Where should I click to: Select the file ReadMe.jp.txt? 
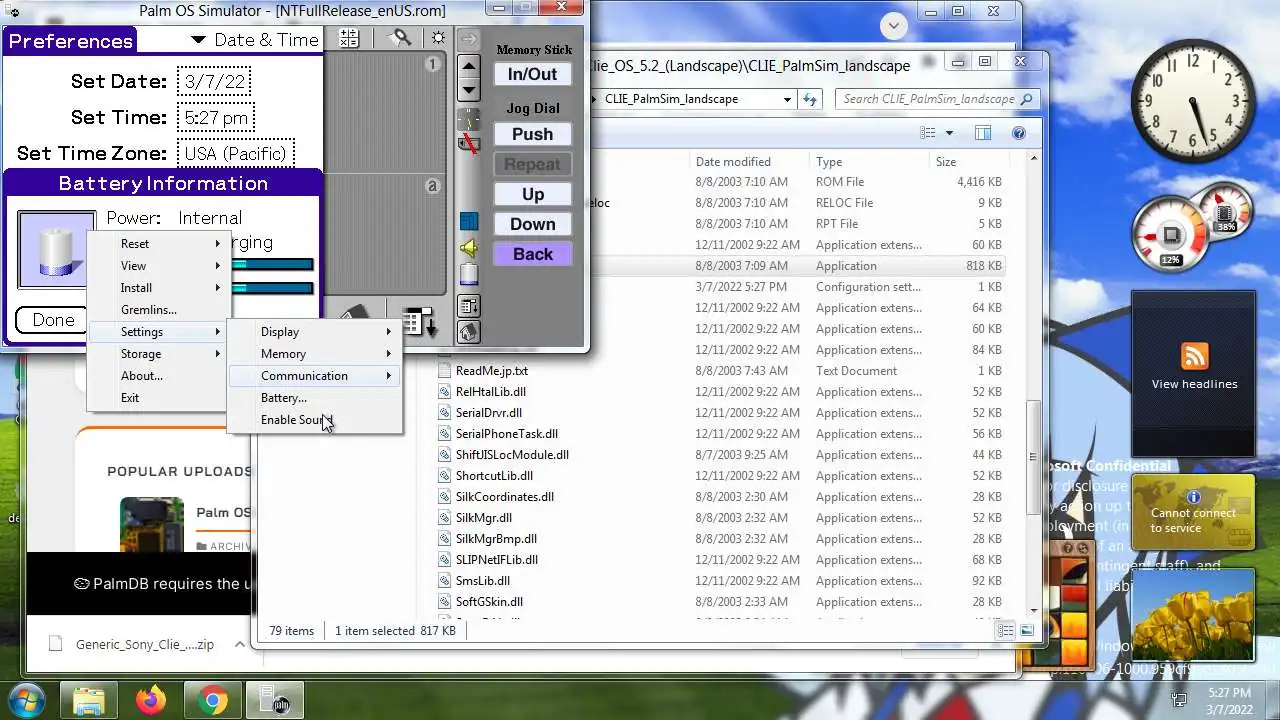point(491,371)
